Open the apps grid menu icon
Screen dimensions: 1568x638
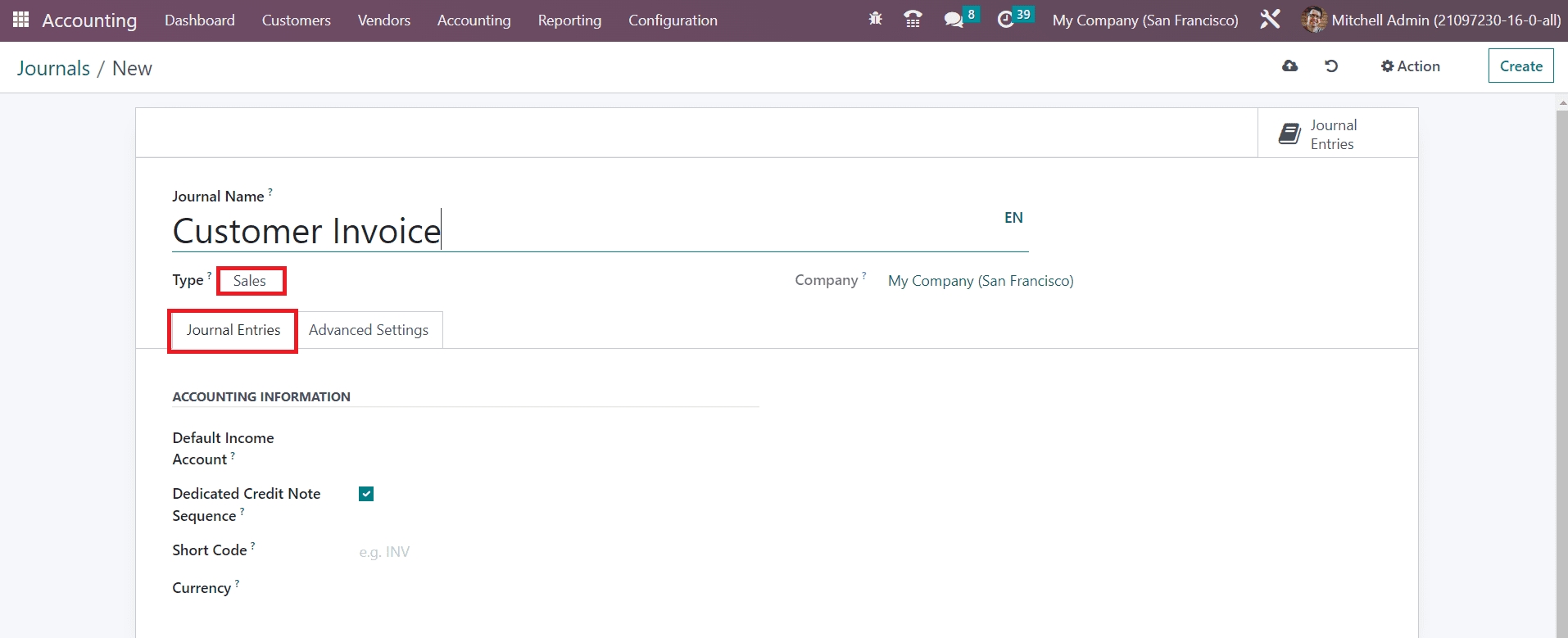click(x=20, y=20)
